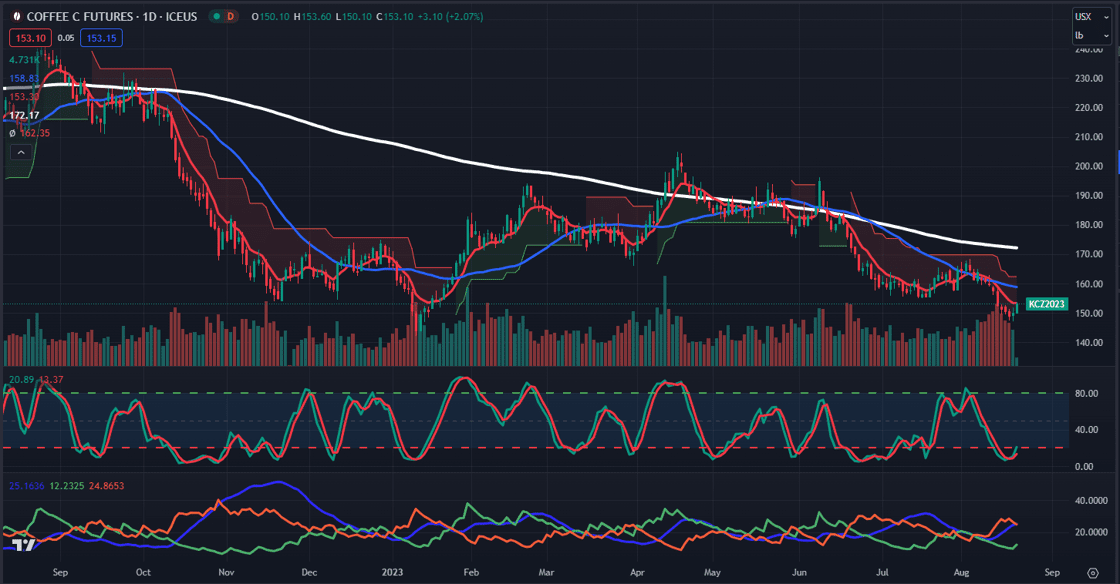Open chart settings gear icon

[1093, 573]
